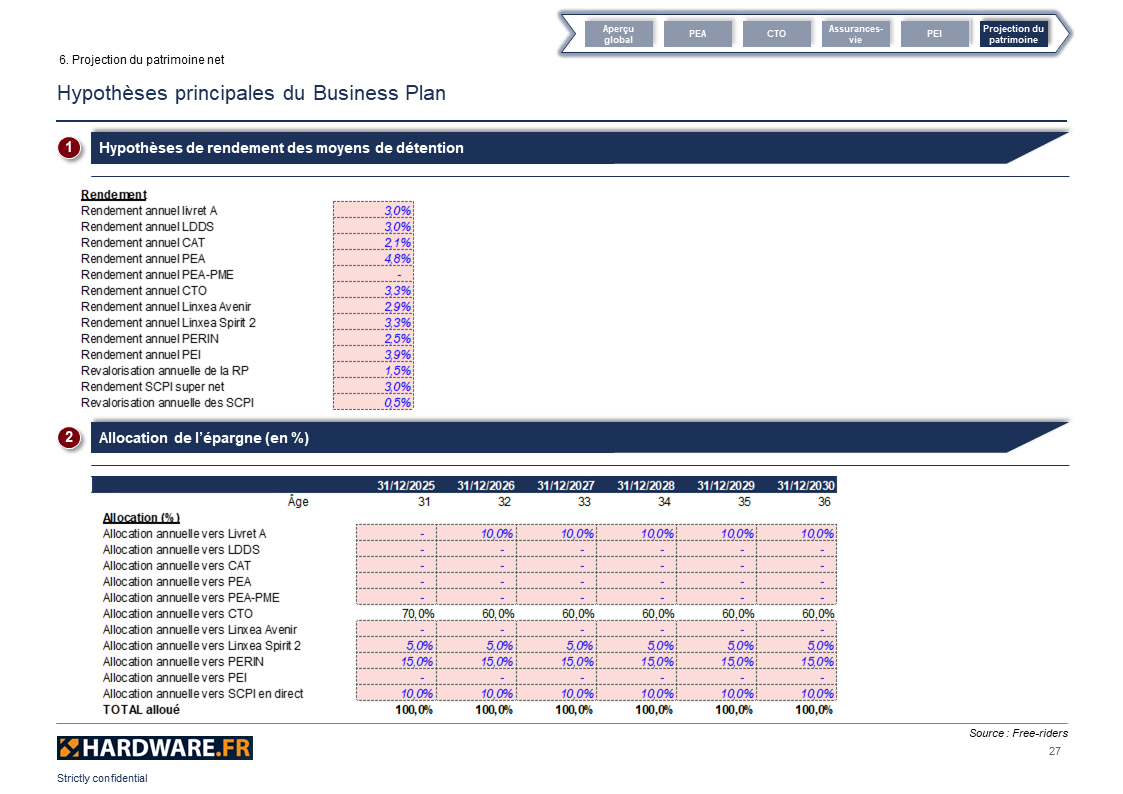
Task: Click PERIN allocation 15,0% for 31/12/2027
Action: point(556,662)
